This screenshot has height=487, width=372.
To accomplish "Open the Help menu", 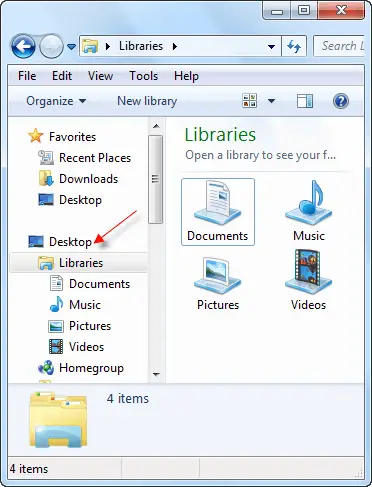I will [186, 76].
